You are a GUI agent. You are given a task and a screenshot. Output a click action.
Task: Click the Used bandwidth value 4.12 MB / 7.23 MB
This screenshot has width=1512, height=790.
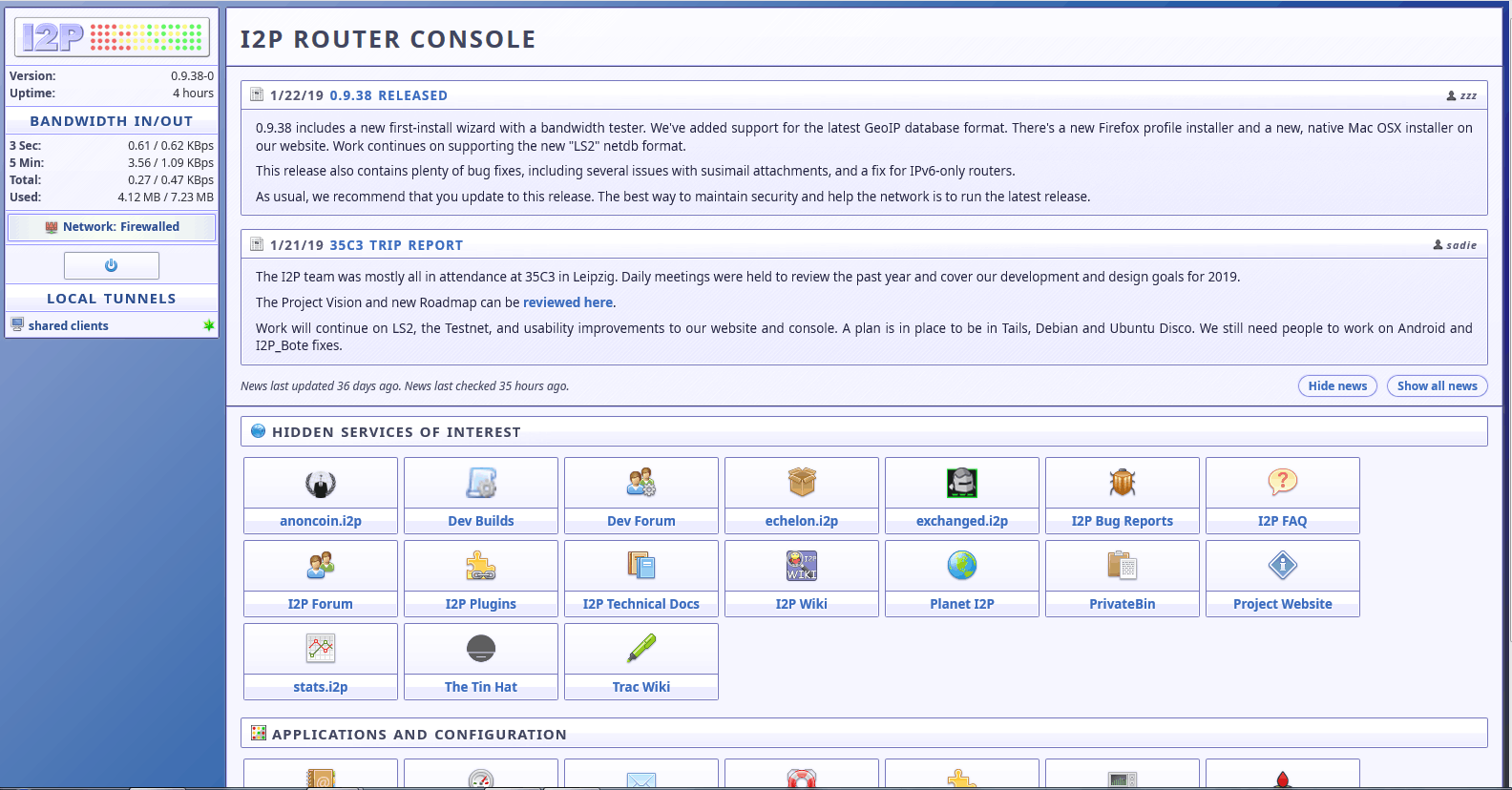pos(166,197)
